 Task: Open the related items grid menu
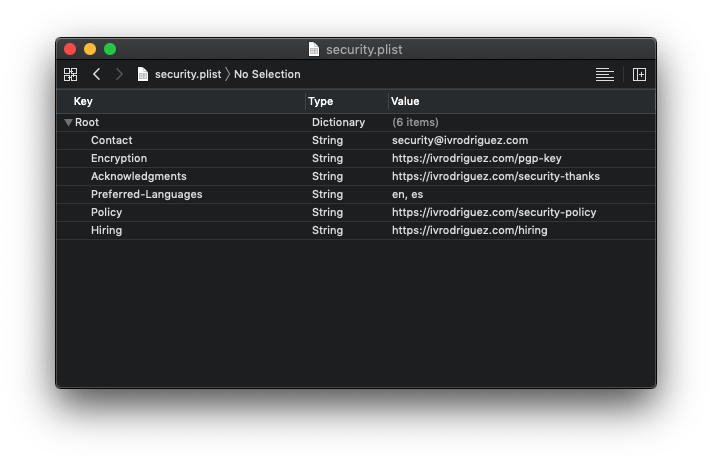pyautogui.click(x=70, y=74)
